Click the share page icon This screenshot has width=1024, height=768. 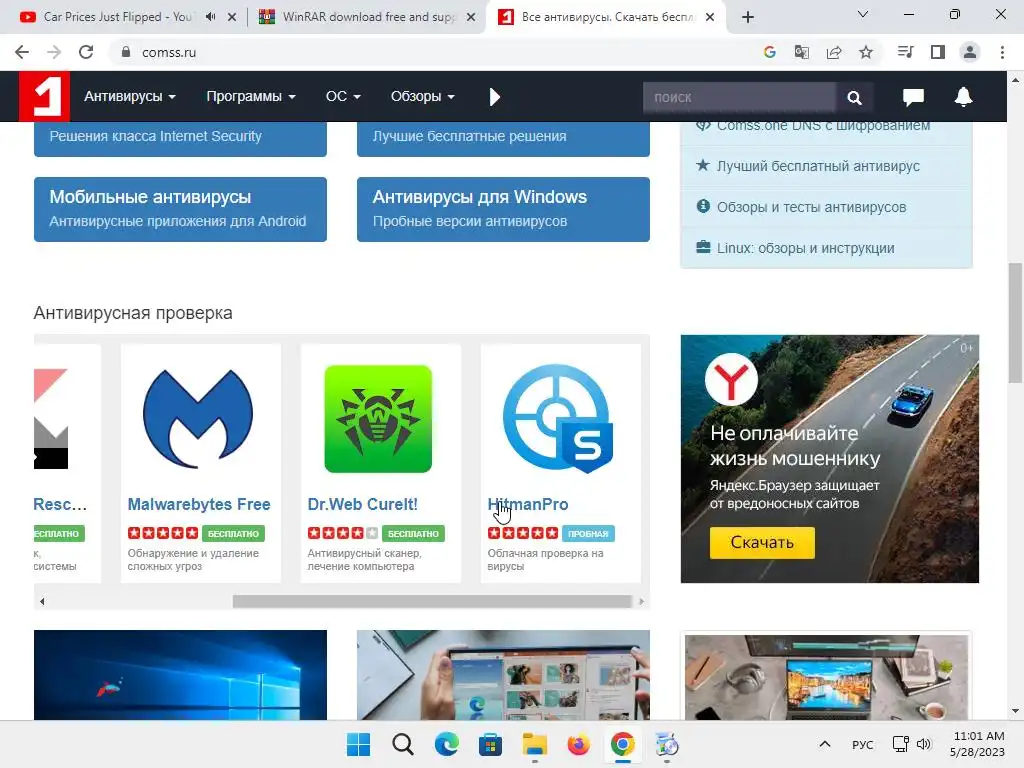[x=834, y=52]
